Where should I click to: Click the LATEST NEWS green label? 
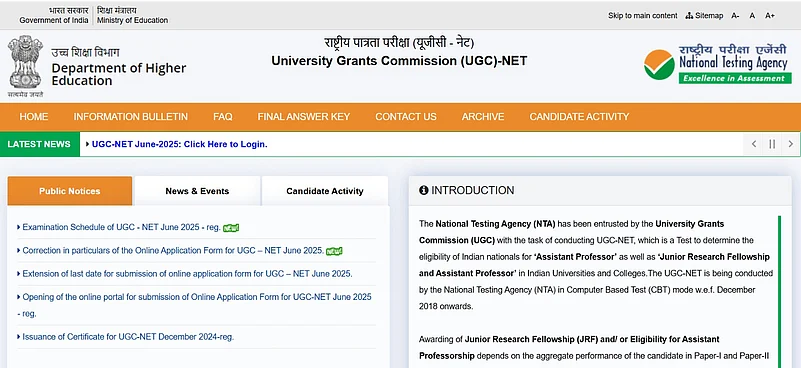(39, 144)
